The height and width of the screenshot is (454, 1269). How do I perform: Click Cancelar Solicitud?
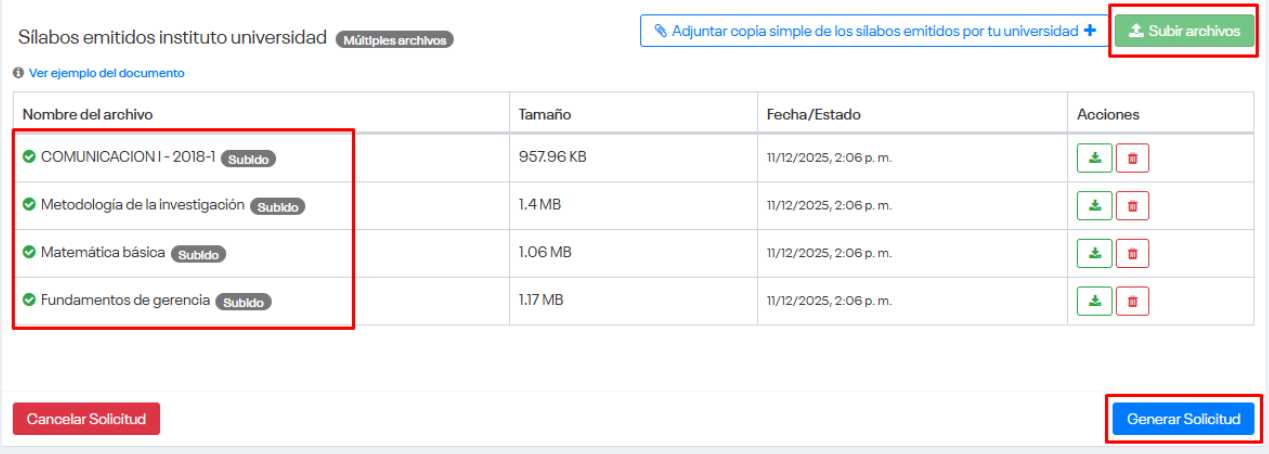[86, 419]
